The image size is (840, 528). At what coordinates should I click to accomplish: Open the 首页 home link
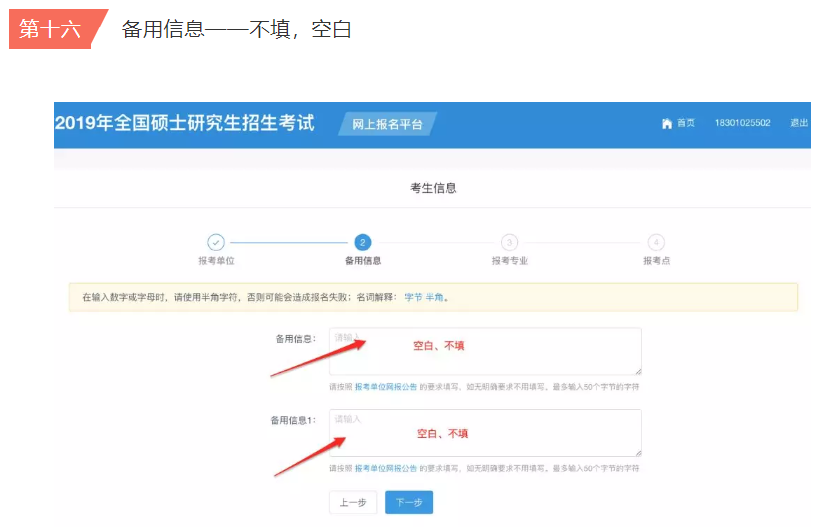click(685, 123)
